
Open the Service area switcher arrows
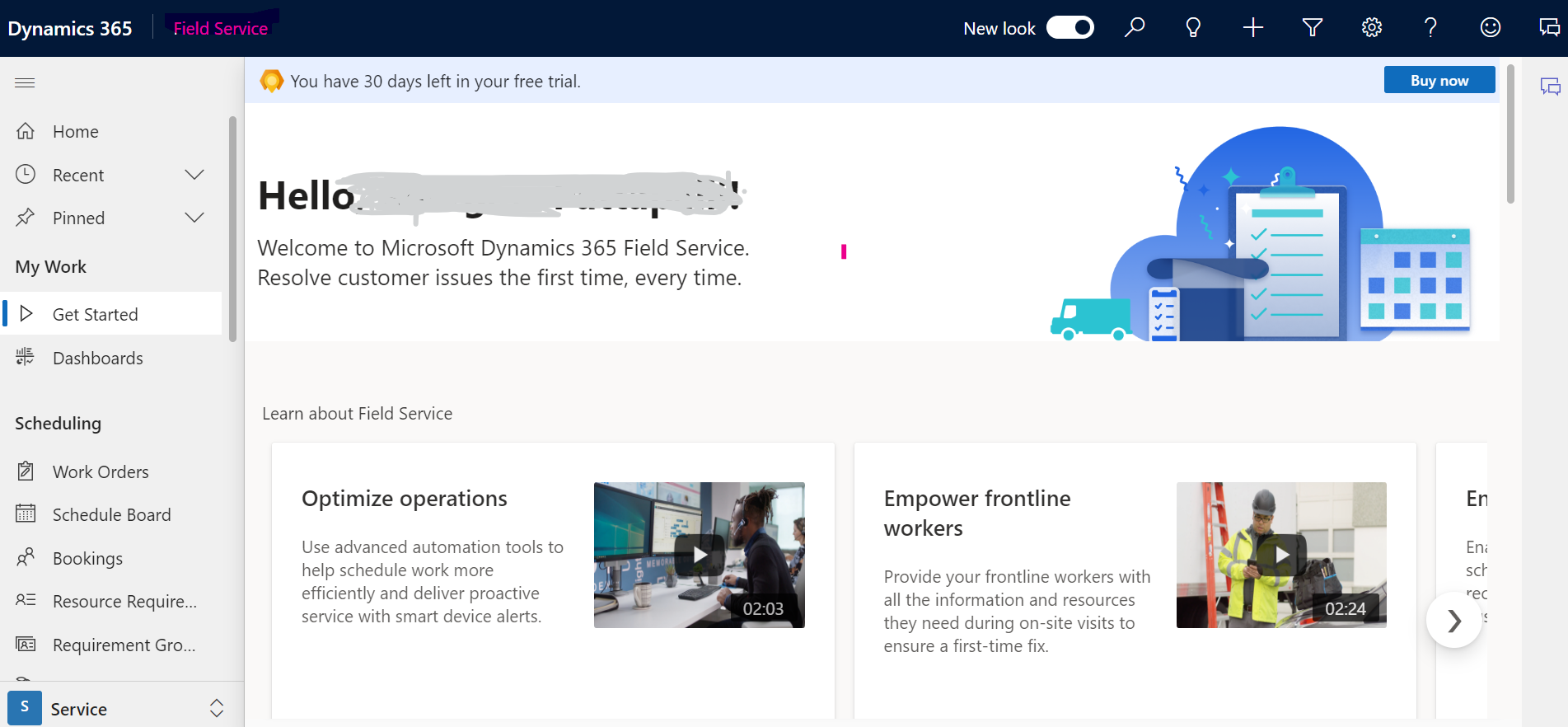coord(217,708)
